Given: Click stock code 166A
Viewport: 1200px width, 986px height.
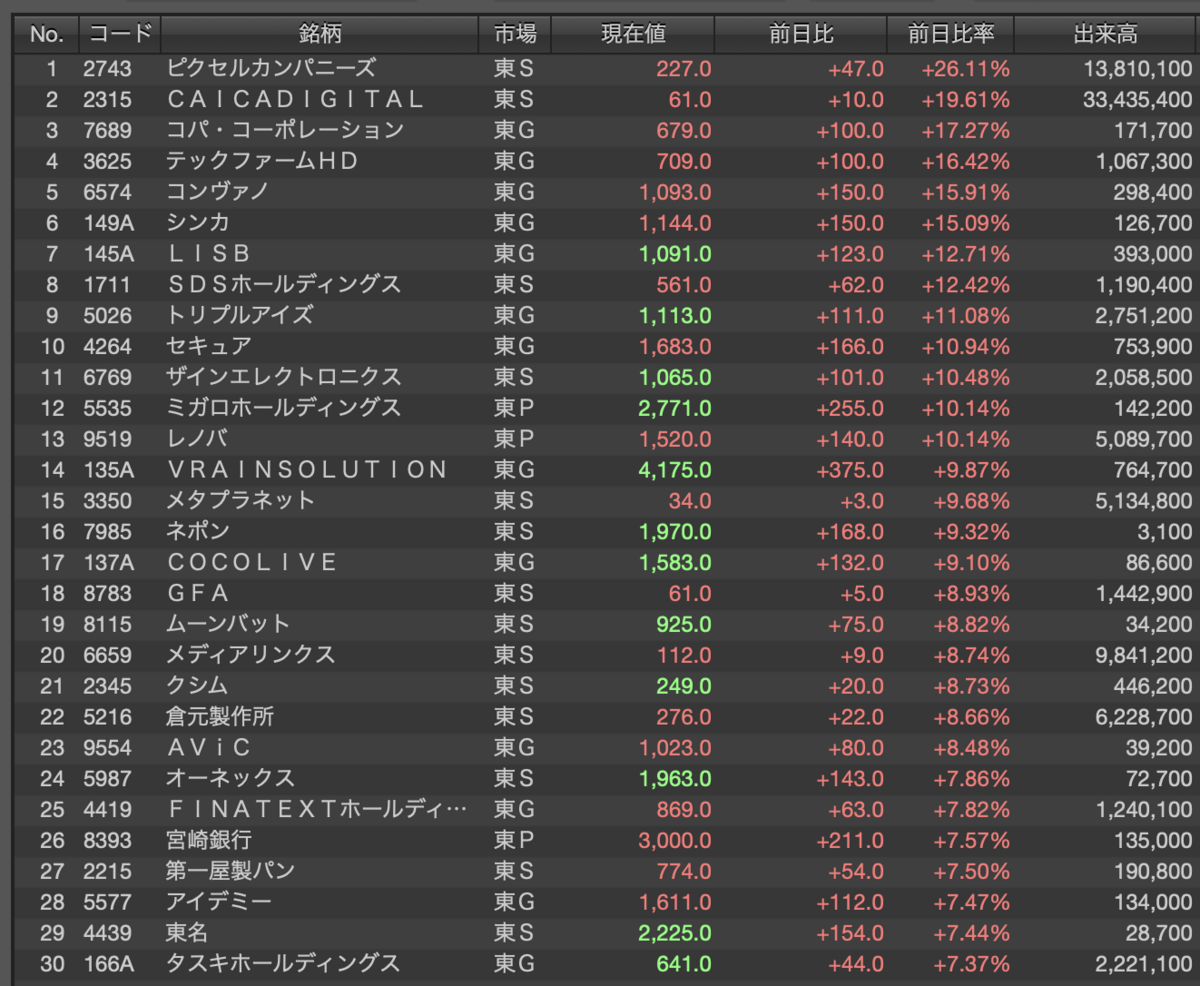Looking at the screenshot, I should tap(109, 964).
